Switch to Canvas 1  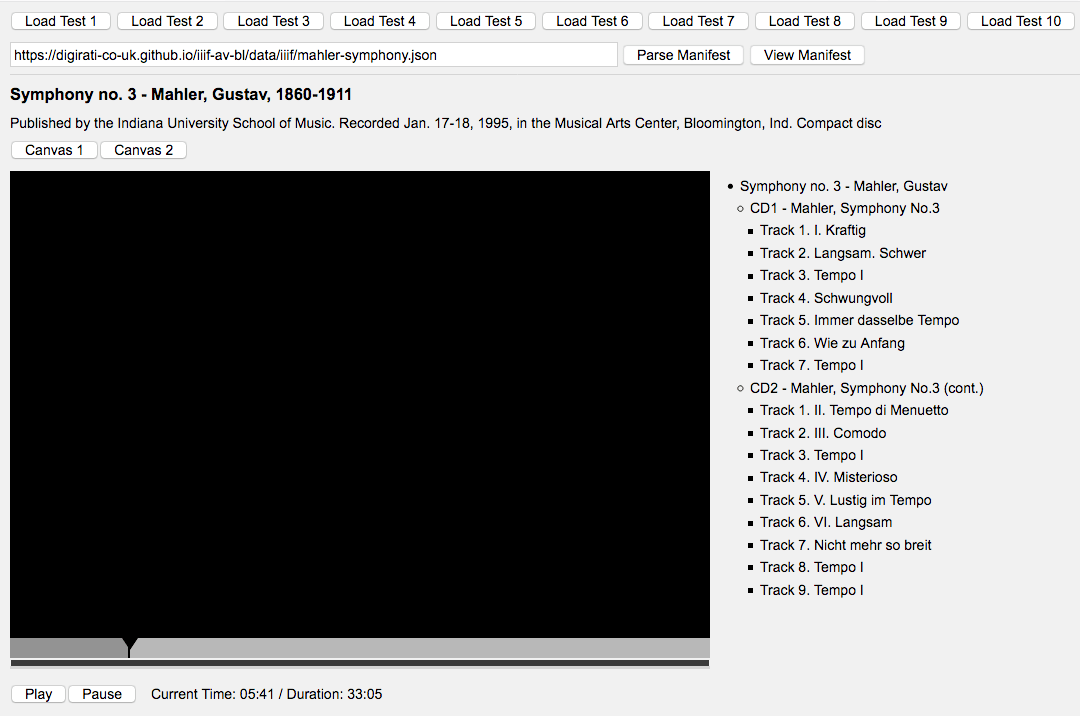pyautogui.click(x=54, y=150)
